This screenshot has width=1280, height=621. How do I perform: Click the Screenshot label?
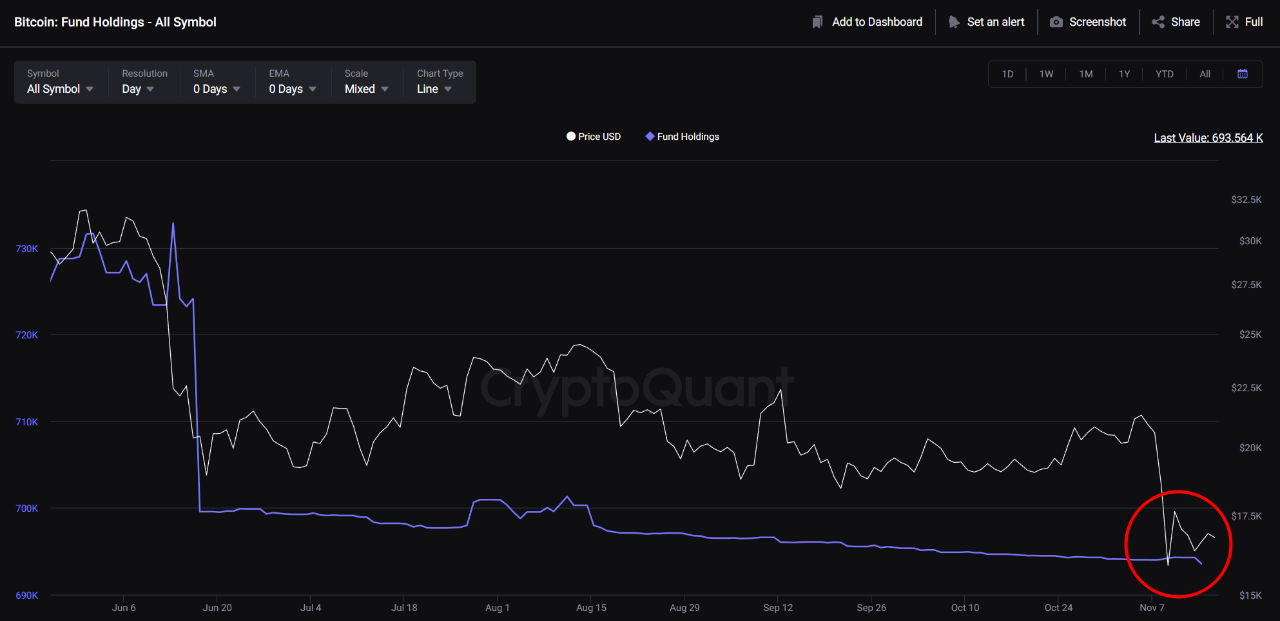point(1098,22)
